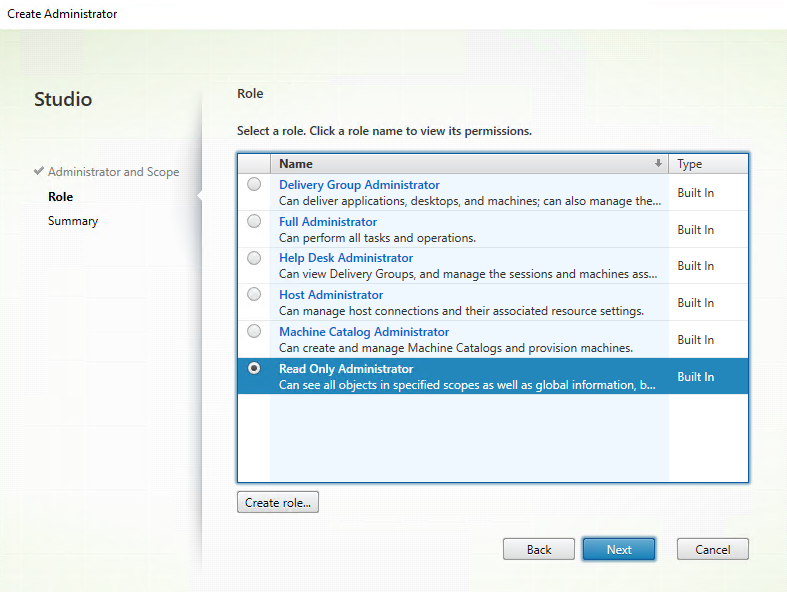Click Built In type for Machine Catalog Administrator
Image resolution: width=787 pixels, height=592 pixels.
[x=695, y=340]
